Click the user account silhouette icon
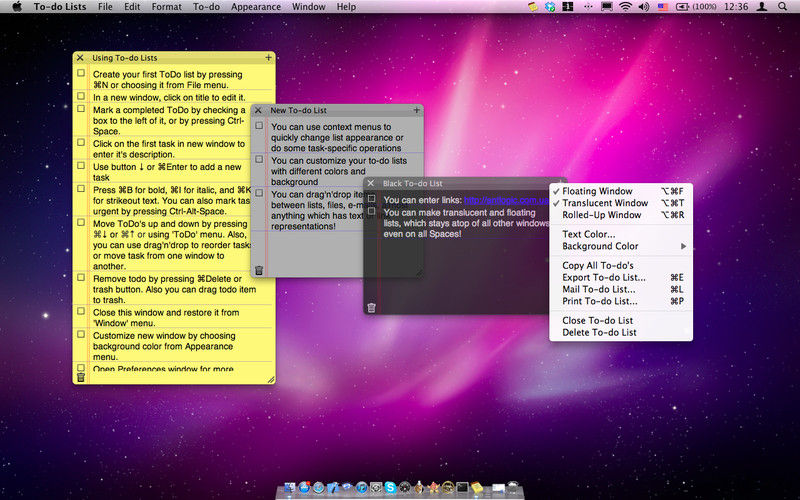 coord(762,7)
